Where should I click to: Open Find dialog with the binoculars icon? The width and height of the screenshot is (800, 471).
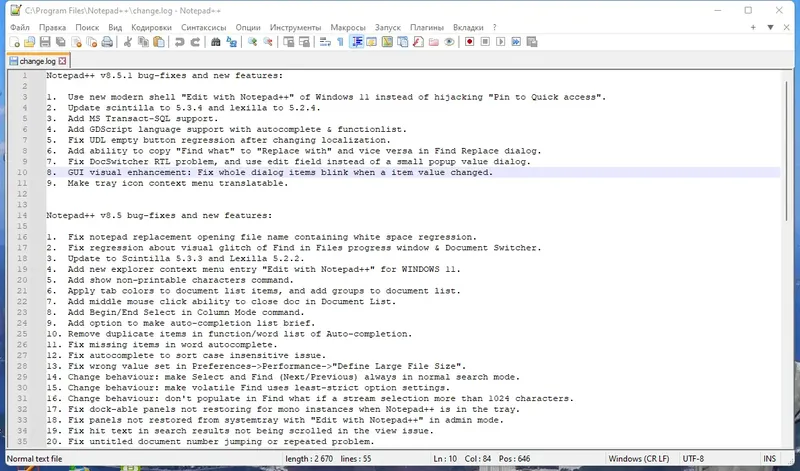point(215,42)
